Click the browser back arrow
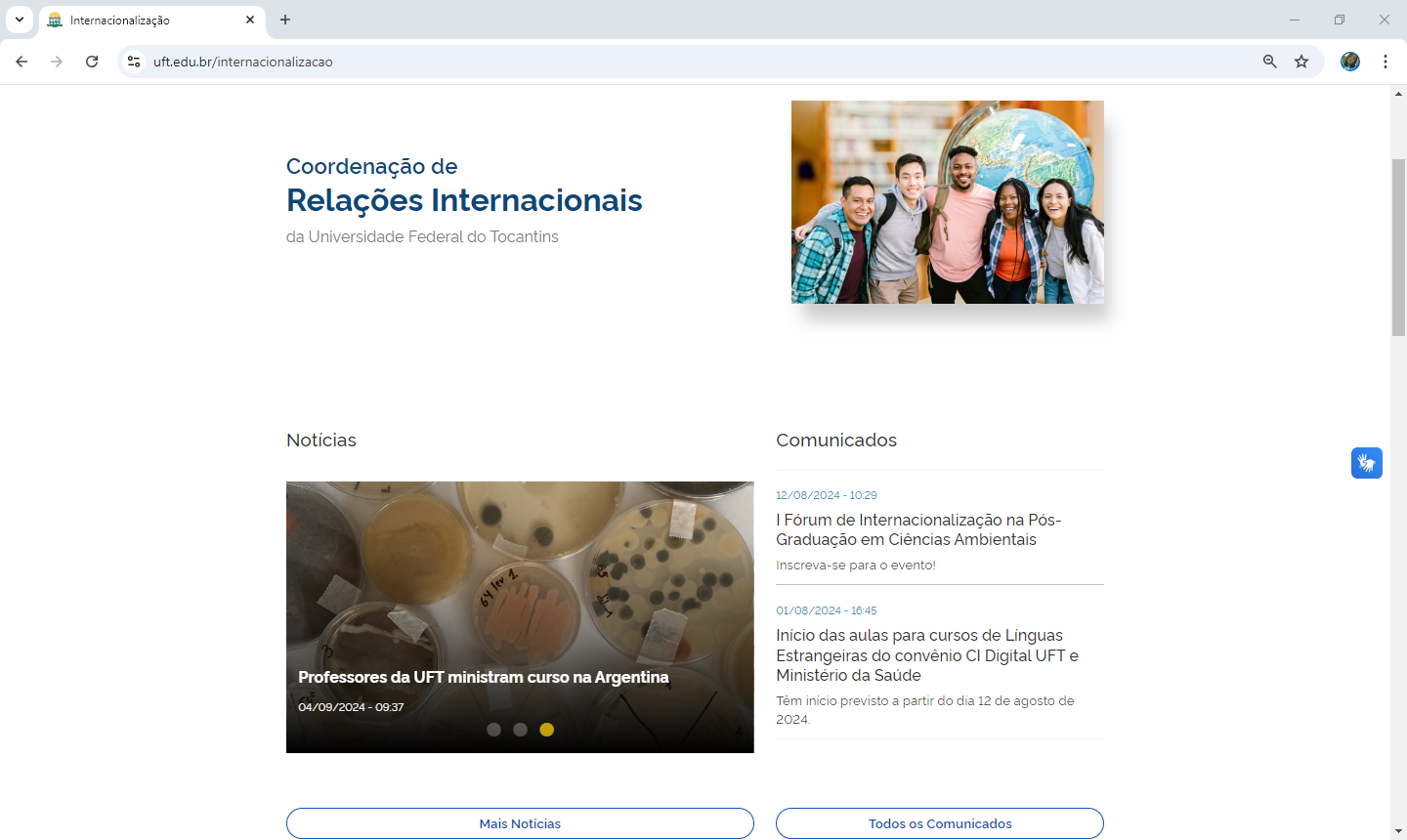Screen dimensions: 1407x840 21,62
